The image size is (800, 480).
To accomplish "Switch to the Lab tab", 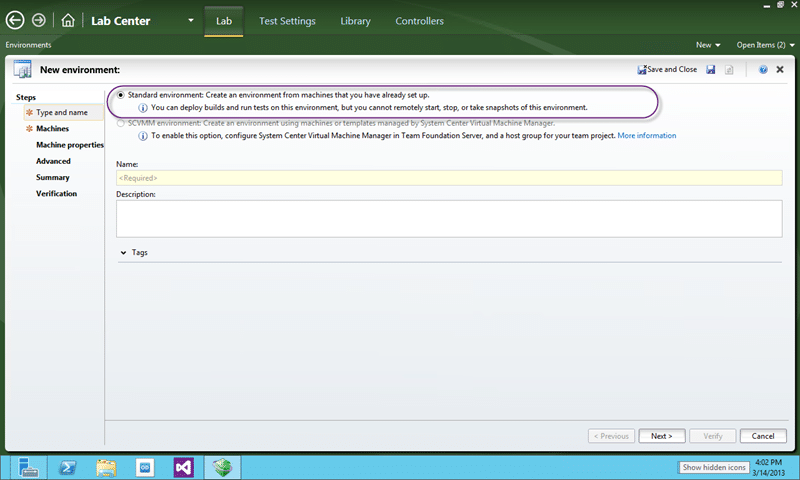I will [223, 21].
